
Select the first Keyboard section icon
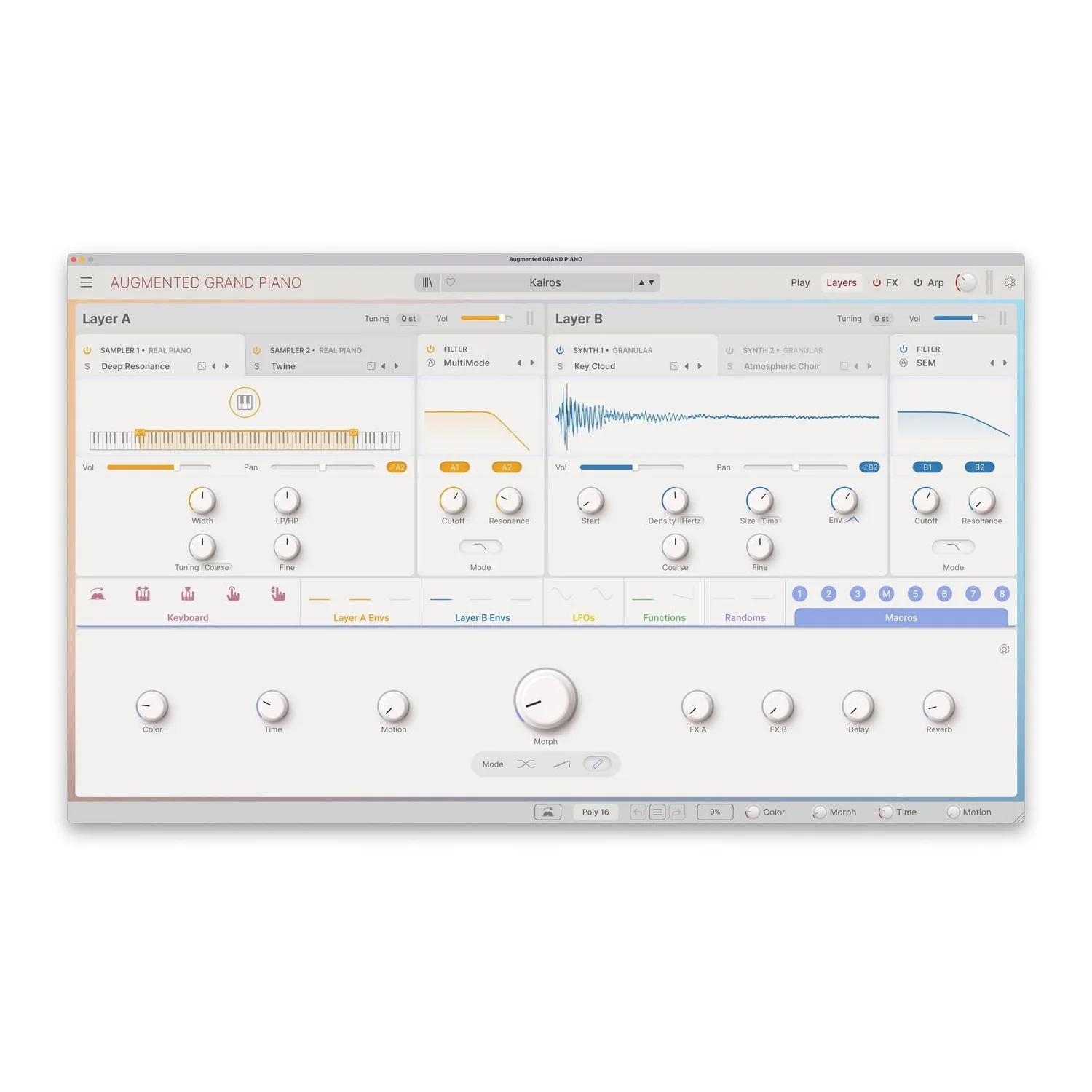point(98,594)
